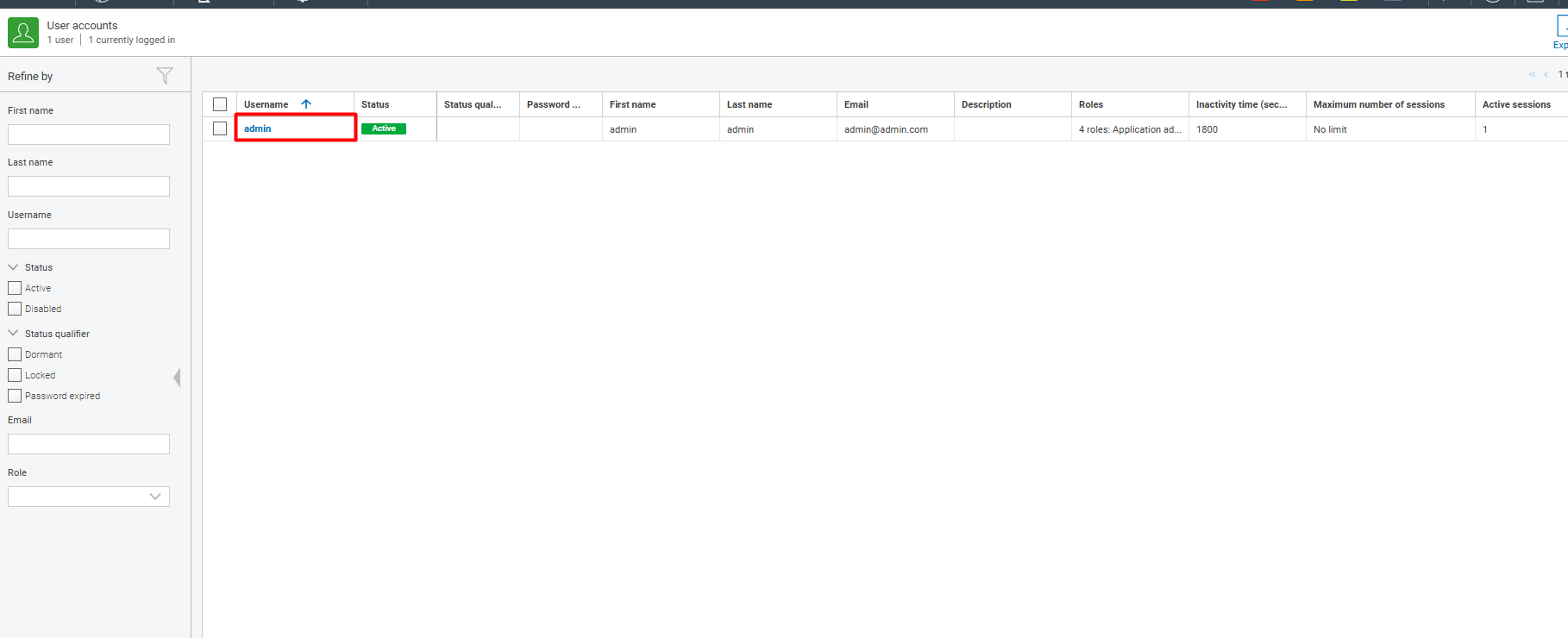Image resolution: width=1568 pixels, height=638 pixels.
Task: Click the '1 currently logged in' text
Action: pos(132,40)
